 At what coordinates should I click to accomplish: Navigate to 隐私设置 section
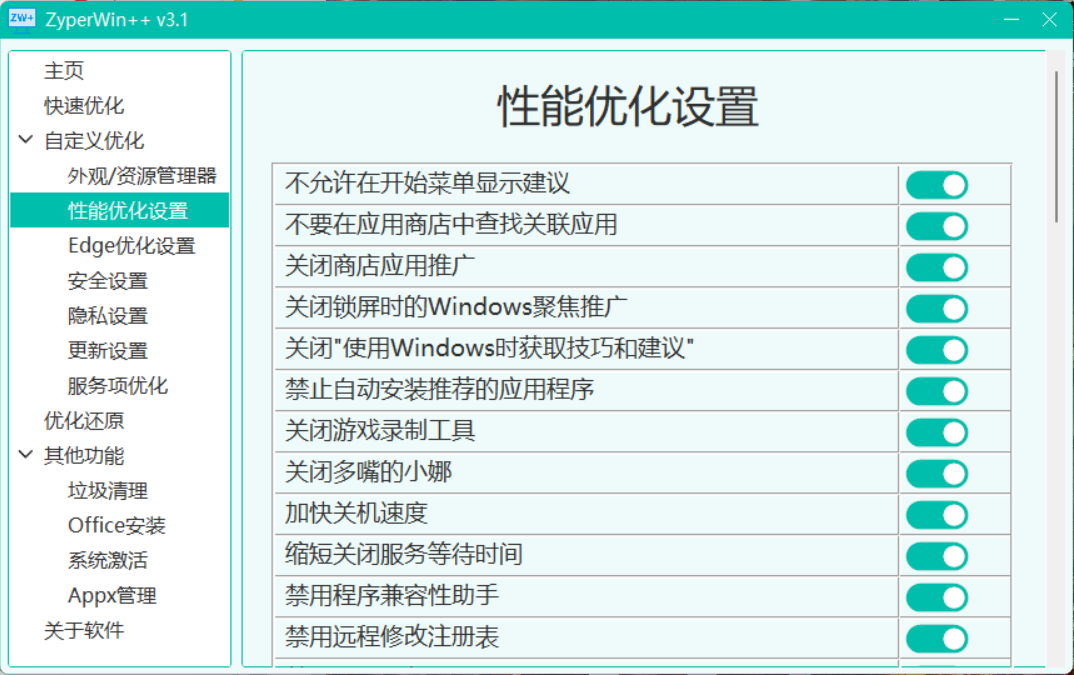coord(108,316)
